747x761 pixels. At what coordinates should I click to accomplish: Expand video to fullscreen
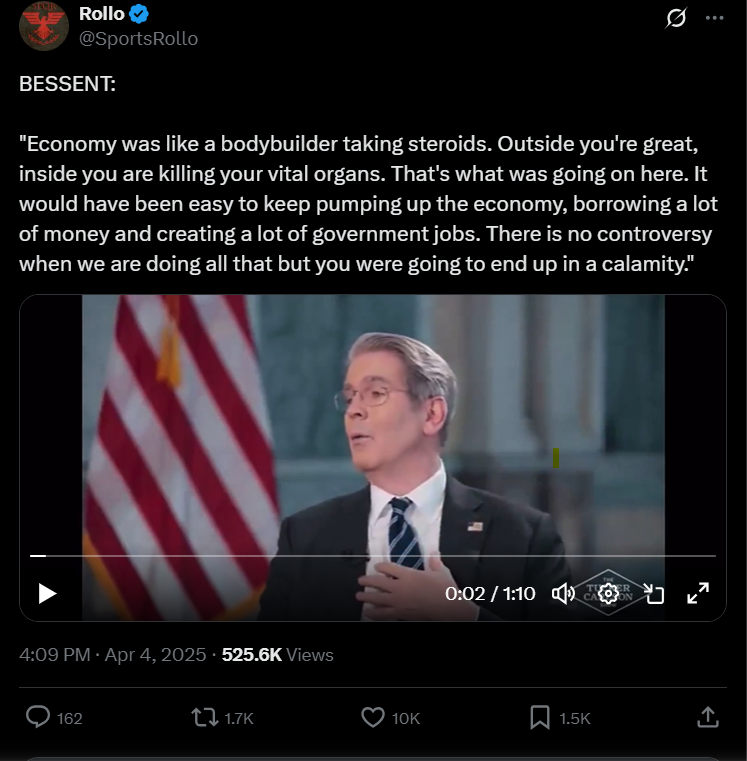coord(698,594)
